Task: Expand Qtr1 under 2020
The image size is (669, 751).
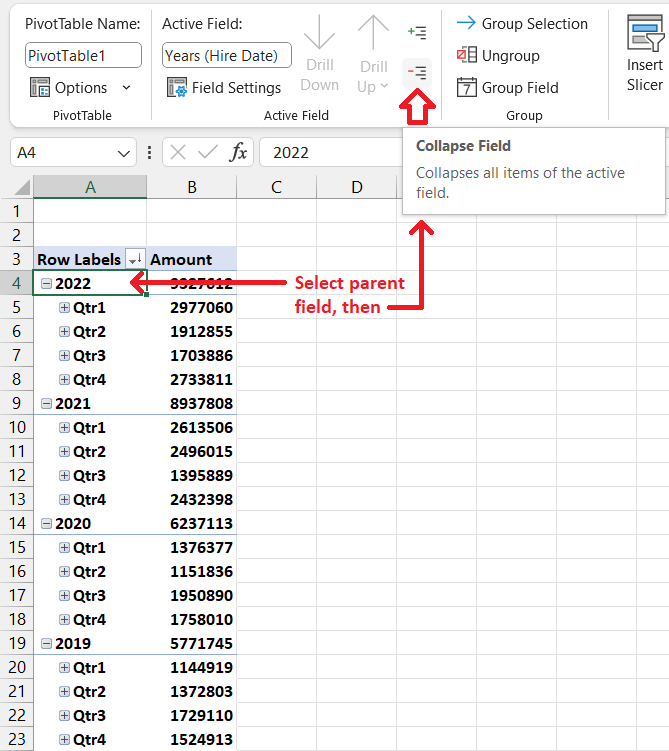Action: coord(64,547)
